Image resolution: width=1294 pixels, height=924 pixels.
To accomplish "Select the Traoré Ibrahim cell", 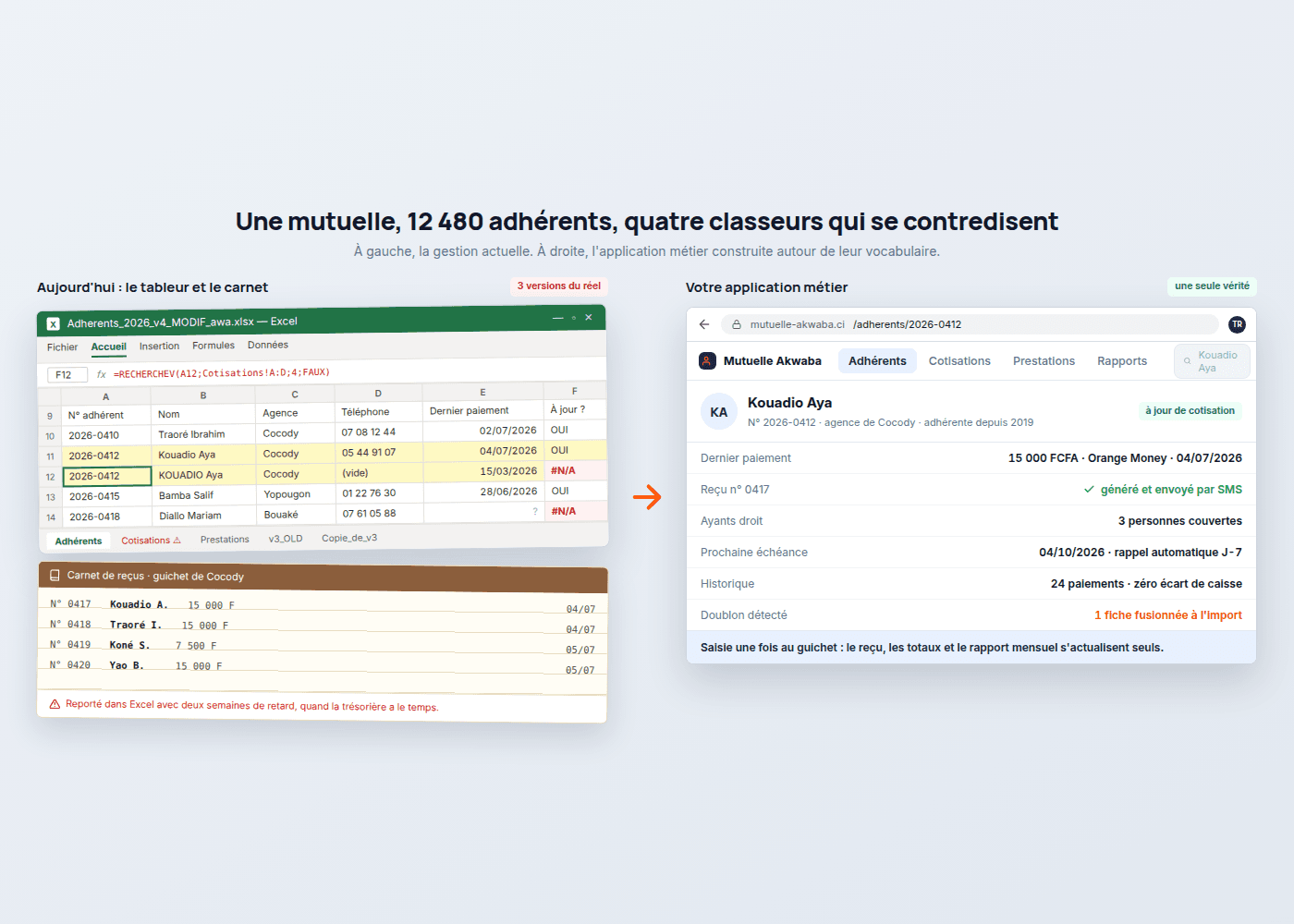I will (203, 434).
